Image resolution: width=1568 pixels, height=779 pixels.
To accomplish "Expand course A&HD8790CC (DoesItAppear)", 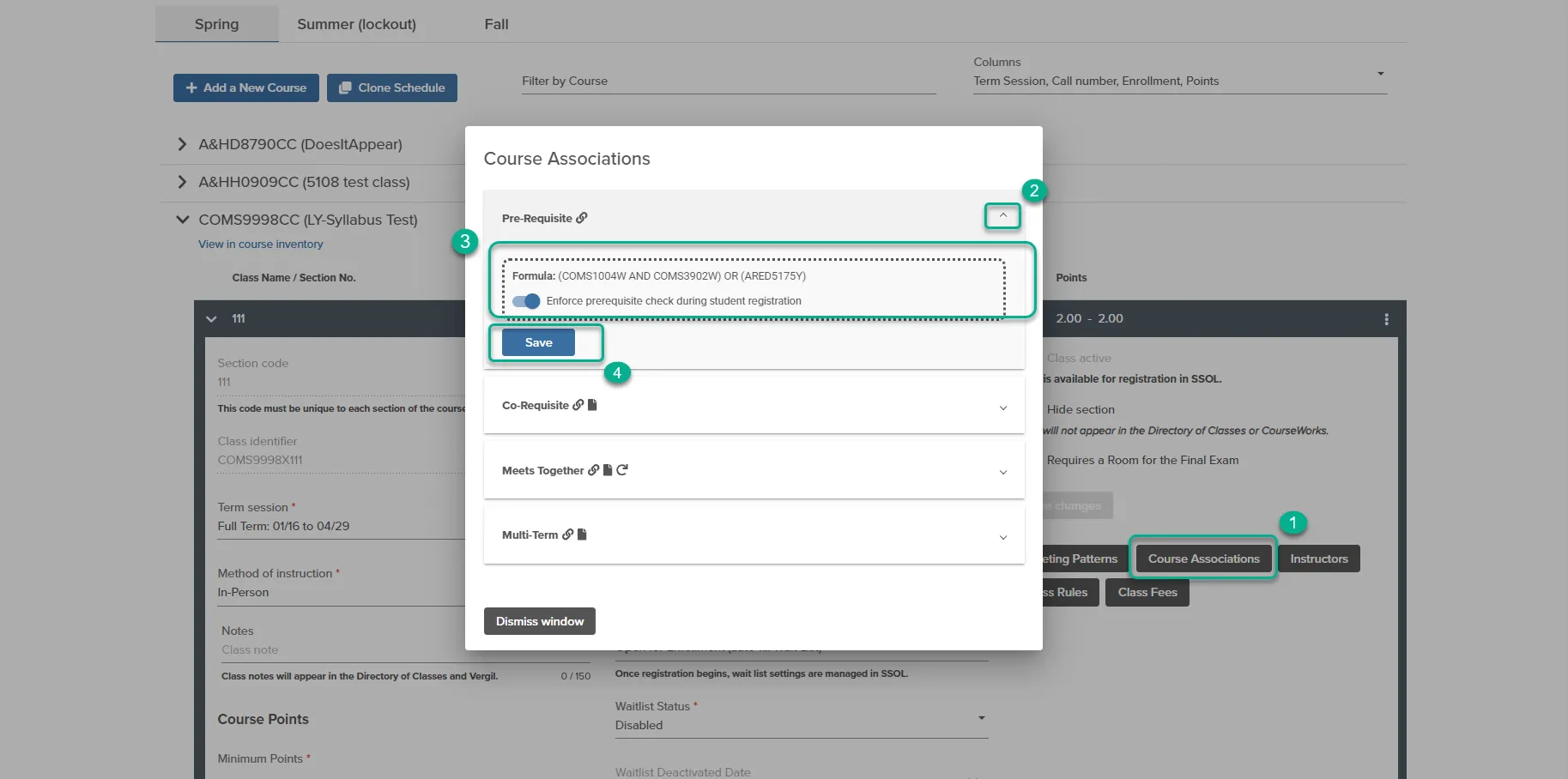I will tap(182, 144).
